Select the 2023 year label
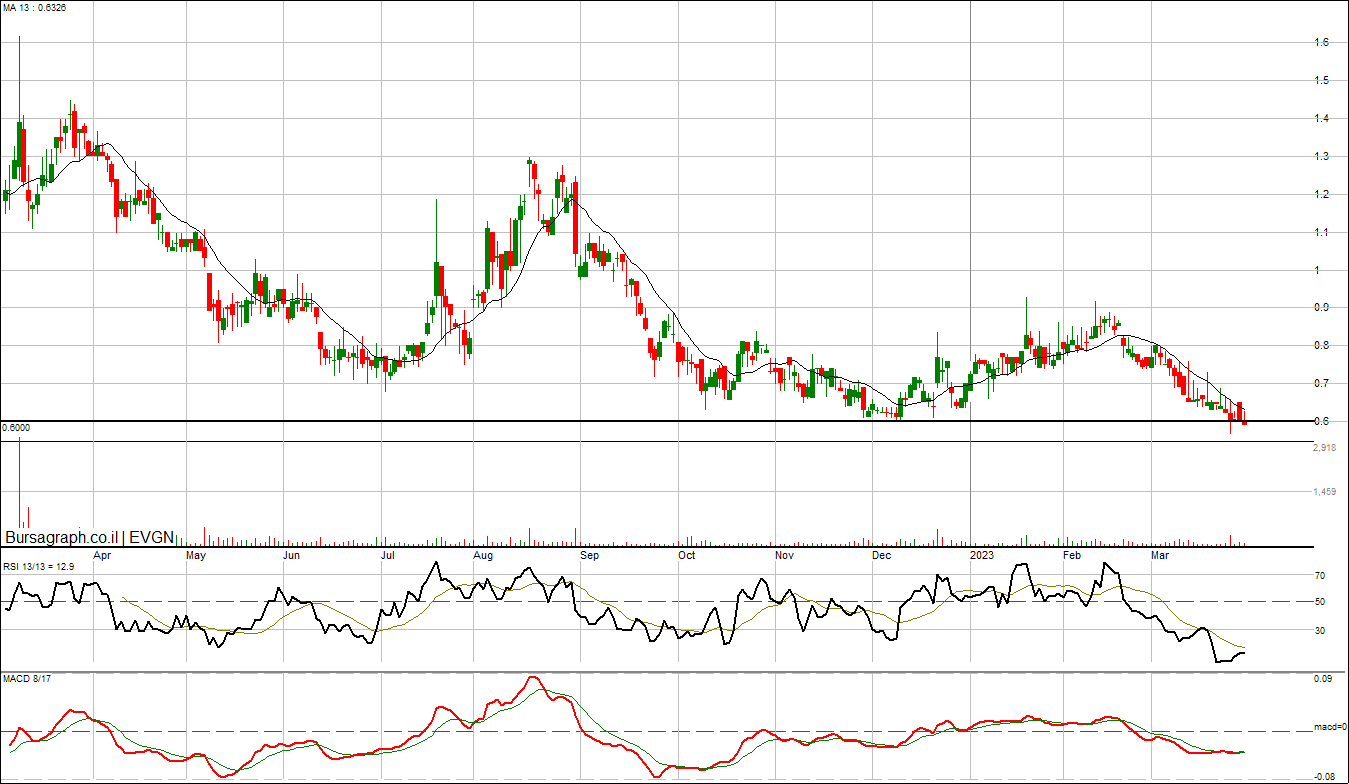 tap(983, 554)
